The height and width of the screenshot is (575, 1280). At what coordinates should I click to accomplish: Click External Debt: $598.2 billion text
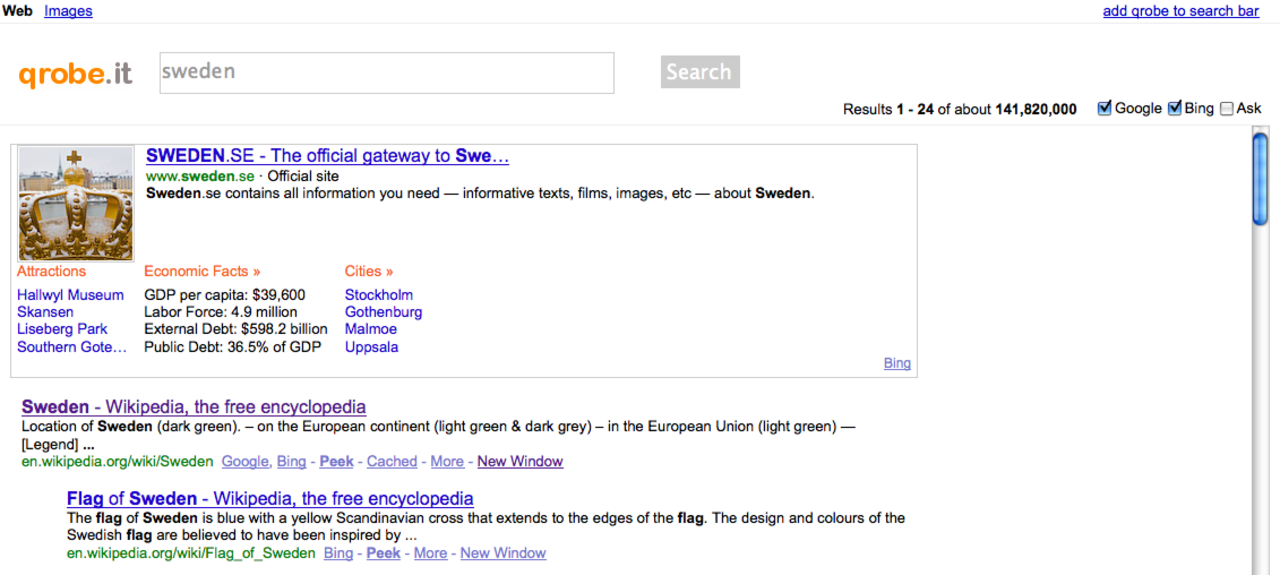pos(236,329)
